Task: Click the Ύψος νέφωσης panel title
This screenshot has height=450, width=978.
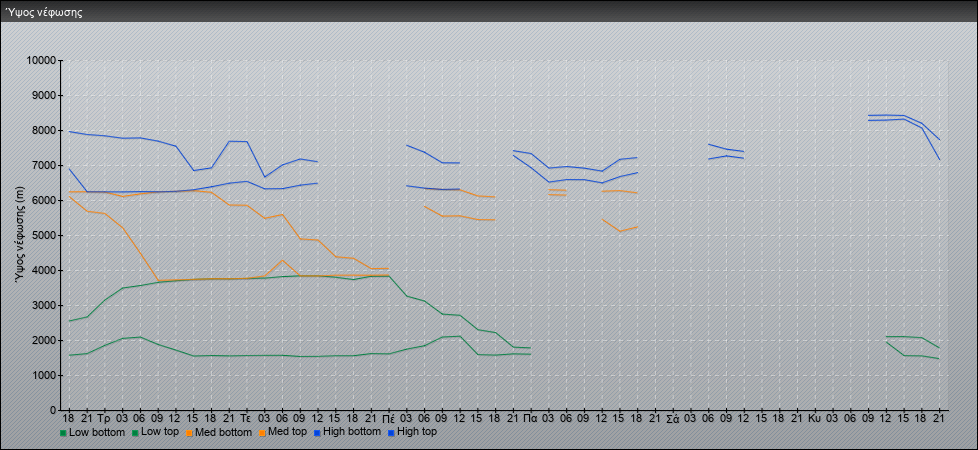Action: pyautogui.click(x=44, y=13)
